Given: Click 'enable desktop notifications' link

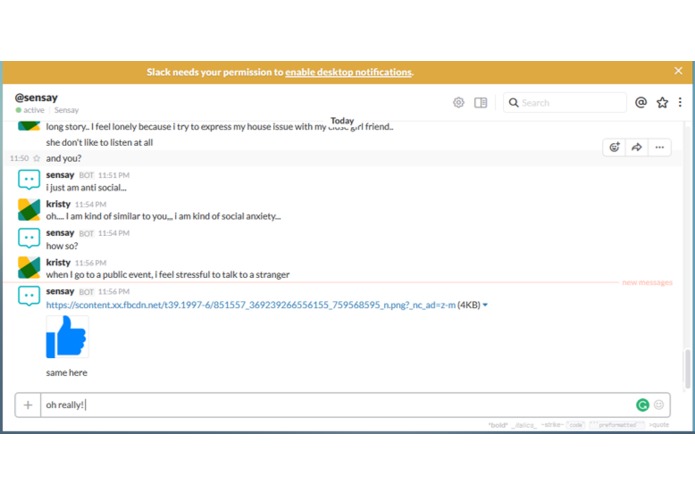Looking at the screenshot, I should 348,72.
